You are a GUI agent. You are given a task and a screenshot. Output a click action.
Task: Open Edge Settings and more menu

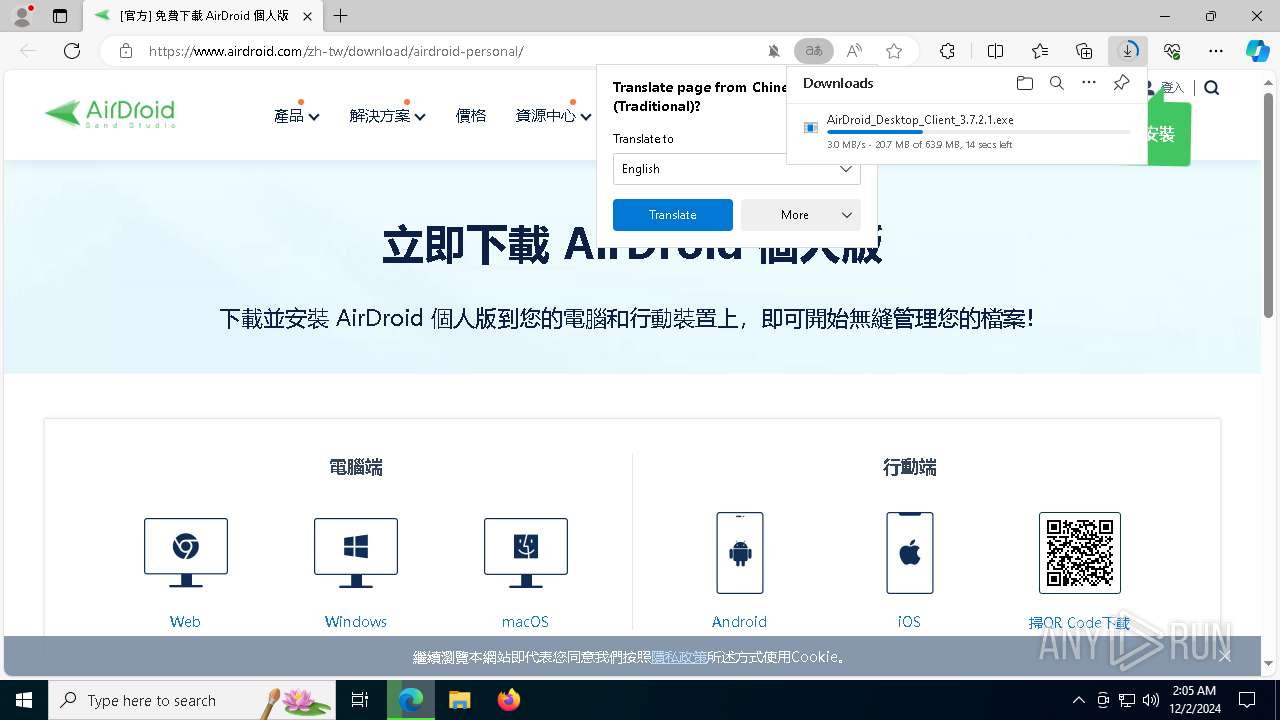(1216, 51)
